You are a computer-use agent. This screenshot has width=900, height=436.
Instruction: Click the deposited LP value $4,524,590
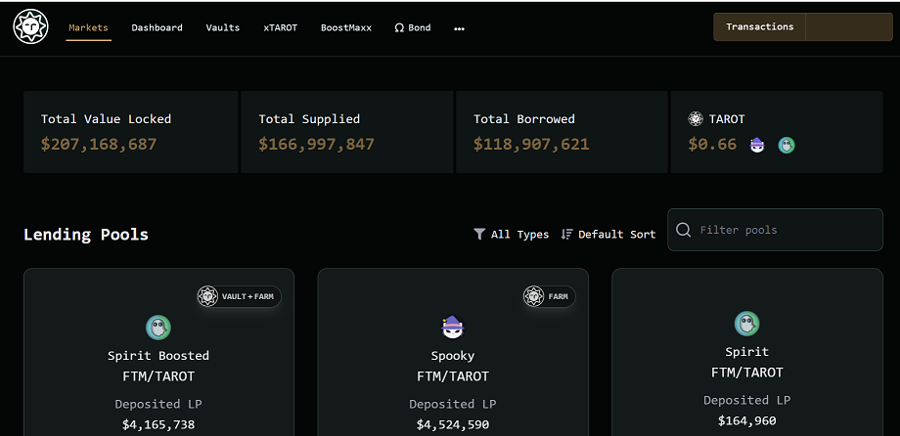coord(453,425)
